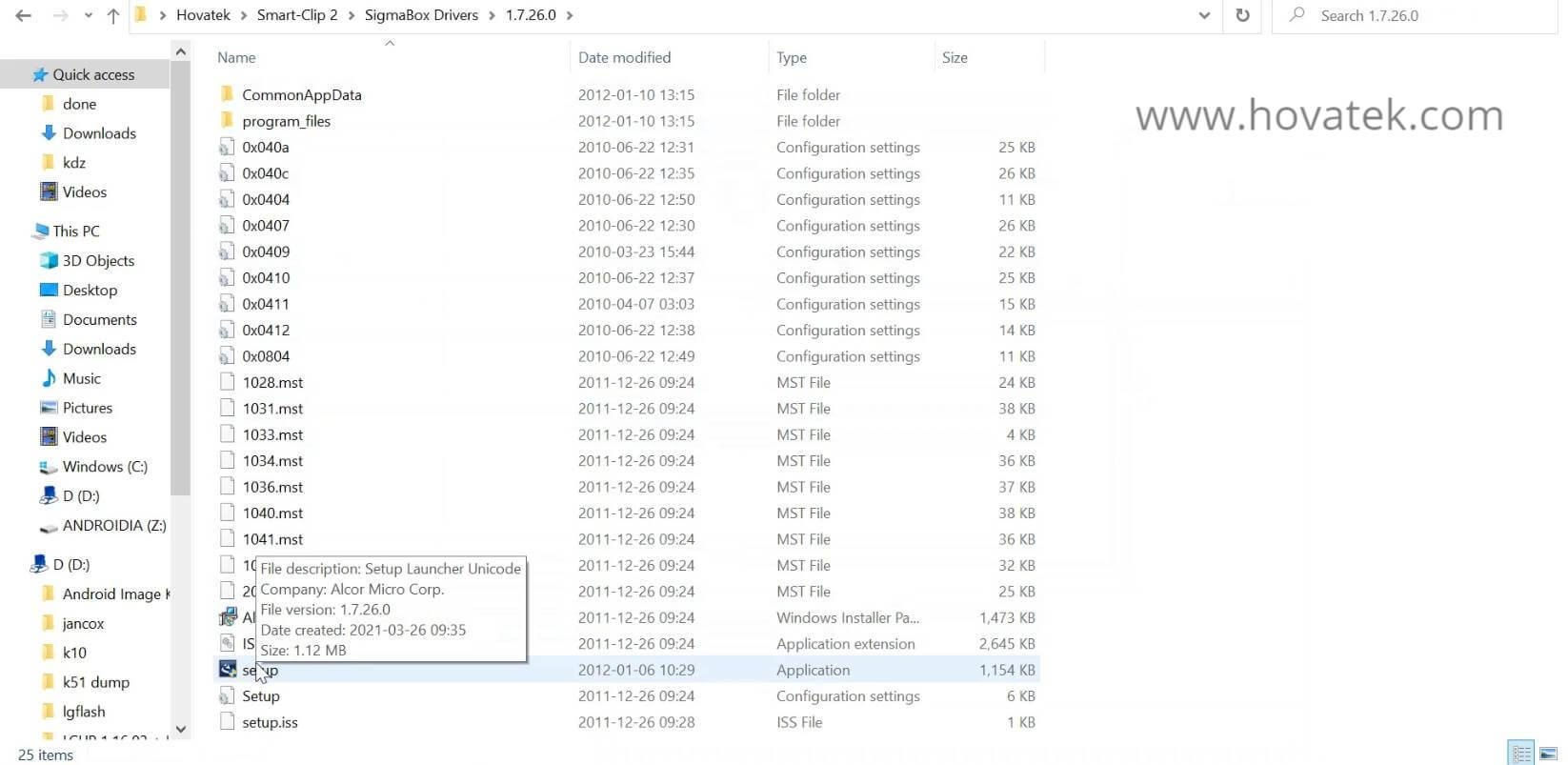
Task: Select the setup application icon
Action: 228,670
